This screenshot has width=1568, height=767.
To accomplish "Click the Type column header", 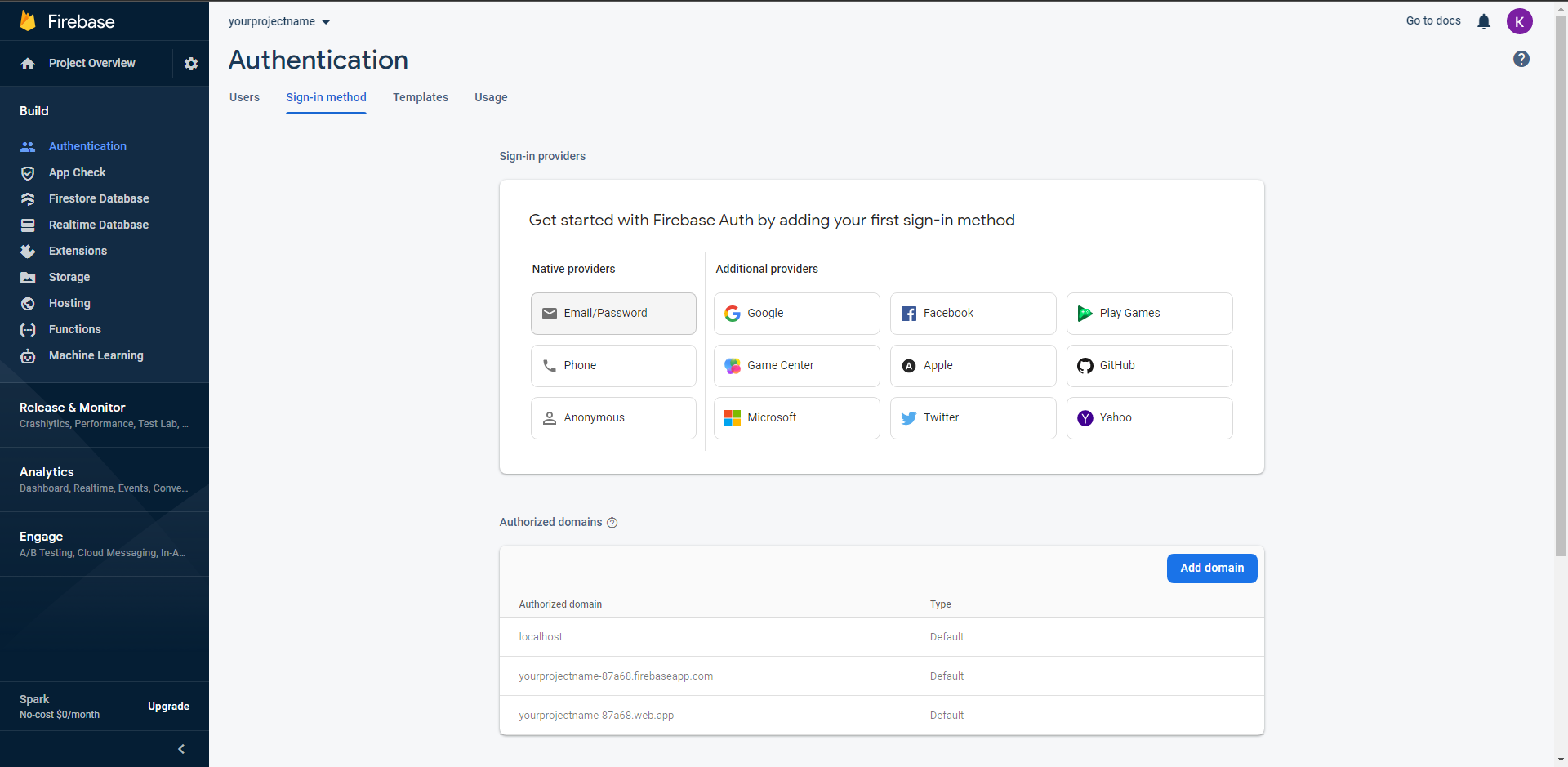I will pyautogui.click(x=940, y=604).
